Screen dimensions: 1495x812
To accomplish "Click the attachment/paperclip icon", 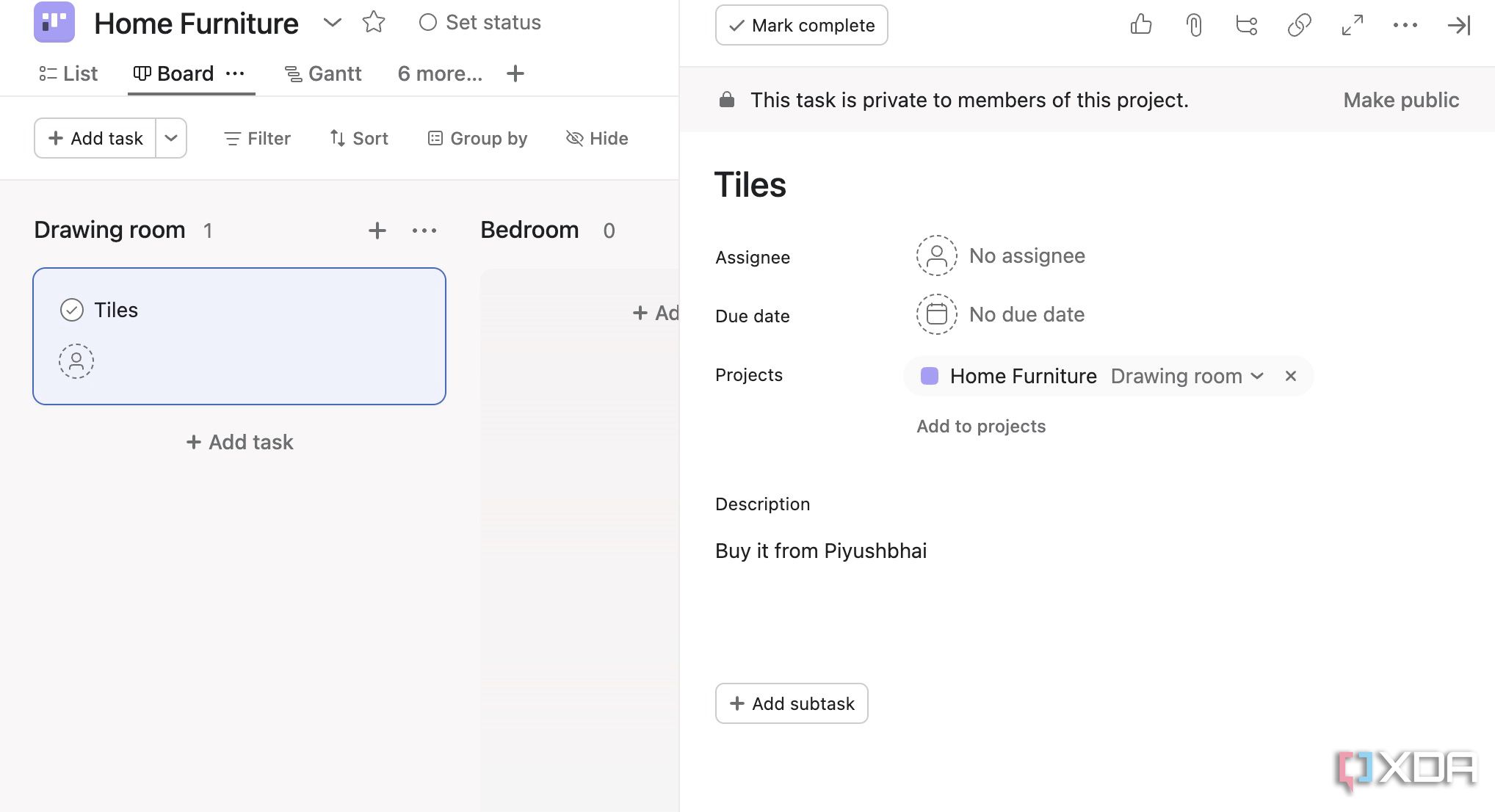I will tap(1193, 24).
